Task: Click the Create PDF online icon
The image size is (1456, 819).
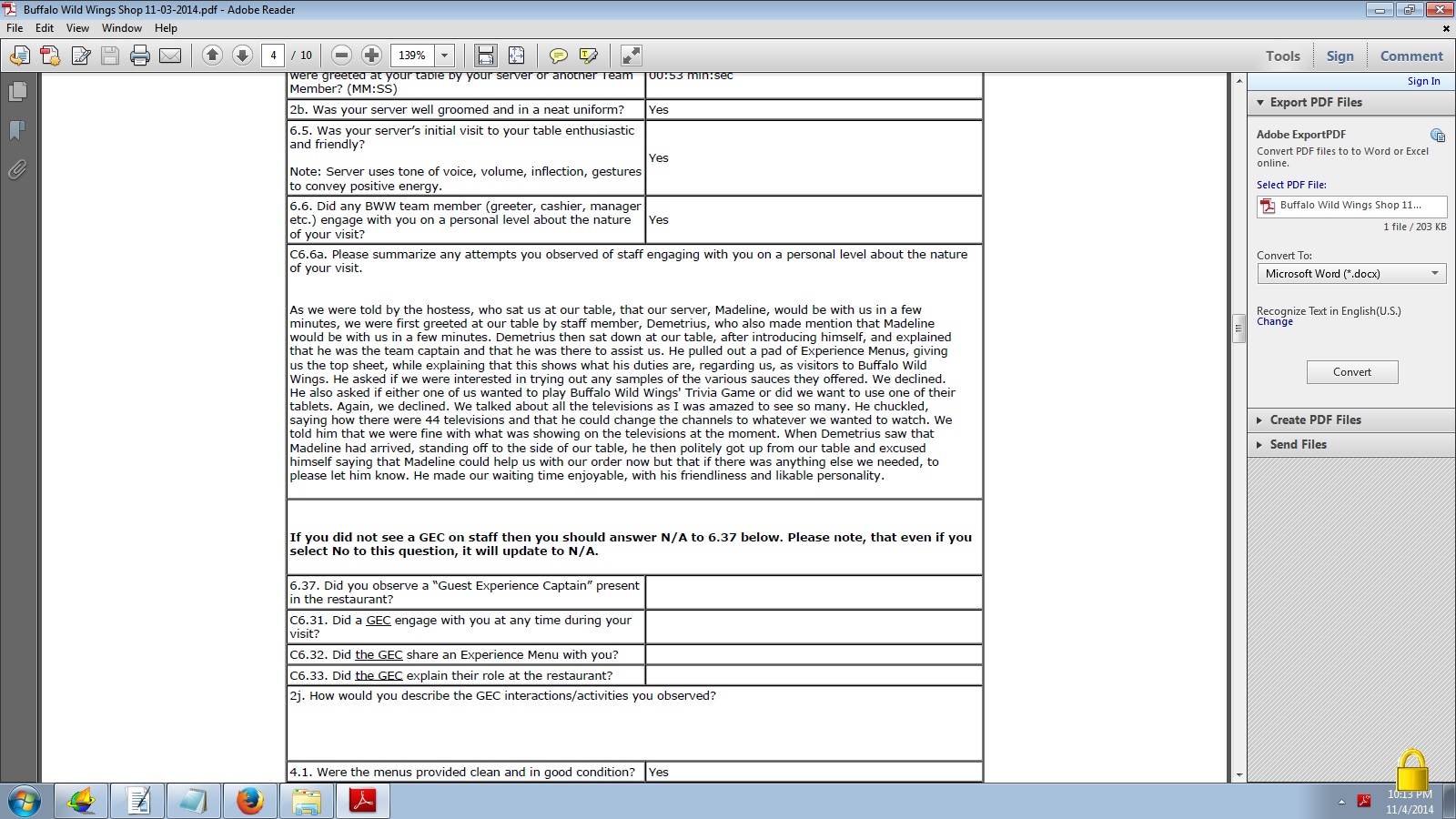Action: (x=50, y=56)
